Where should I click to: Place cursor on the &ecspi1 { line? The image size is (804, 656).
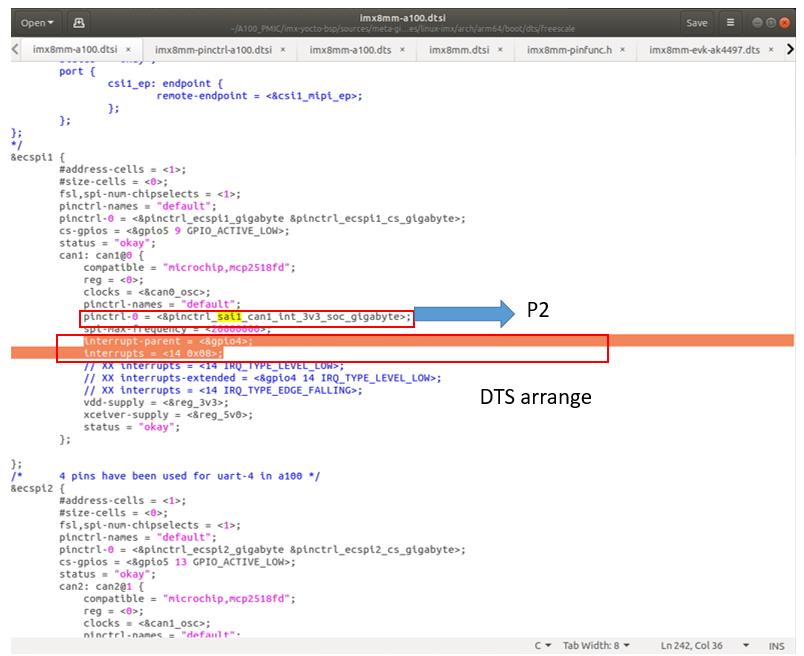click(38, 157)
